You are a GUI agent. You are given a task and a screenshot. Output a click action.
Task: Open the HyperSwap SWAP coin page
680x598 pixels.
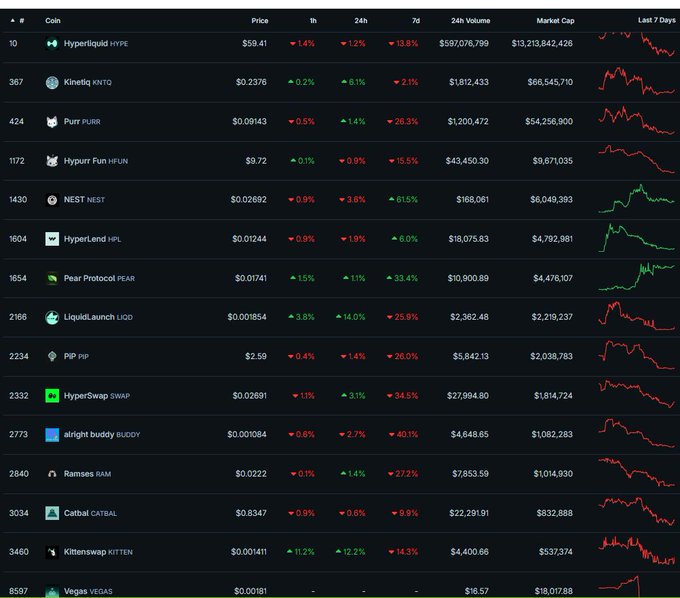point(97,396)
